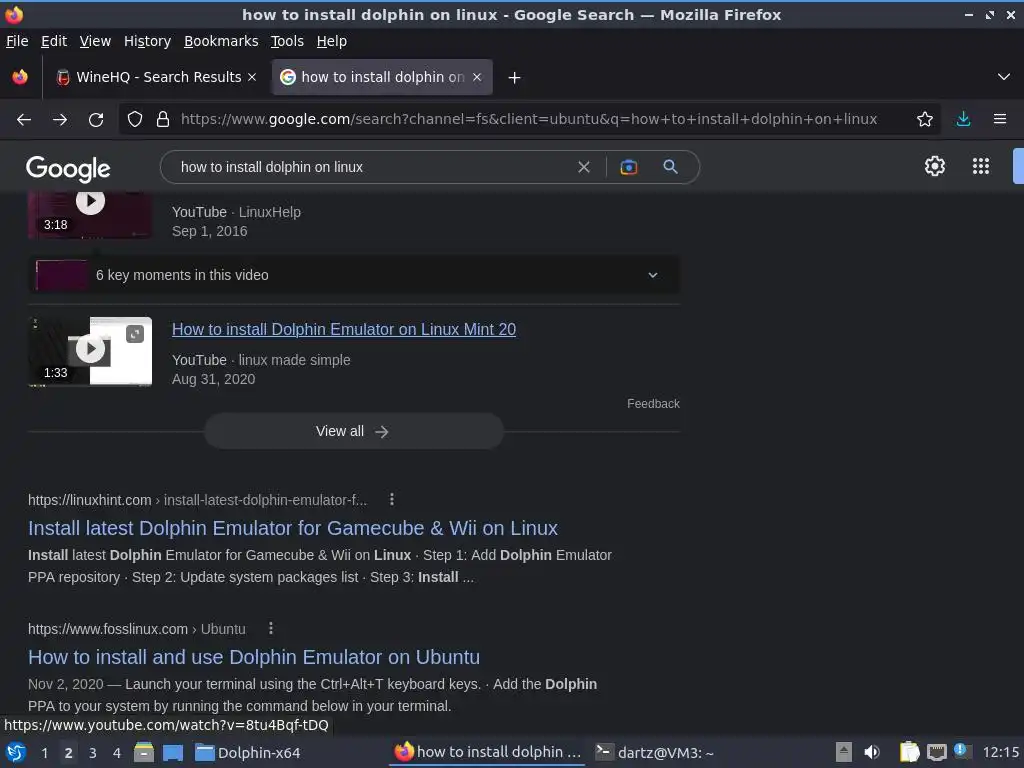
Task: Open the Tools menu
Action: [x=287, y=41]
